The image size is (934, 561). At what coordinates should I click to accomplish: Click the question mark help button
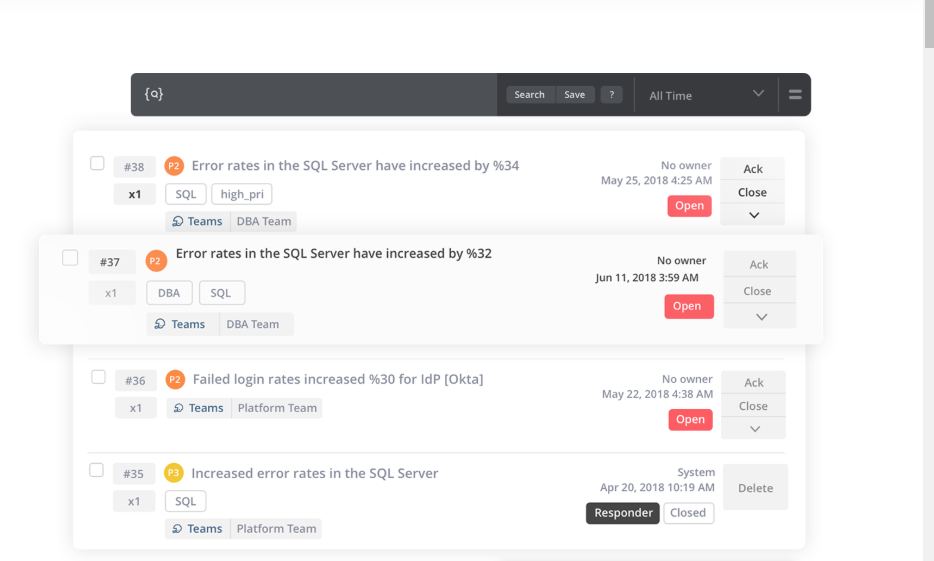[612, 95]
